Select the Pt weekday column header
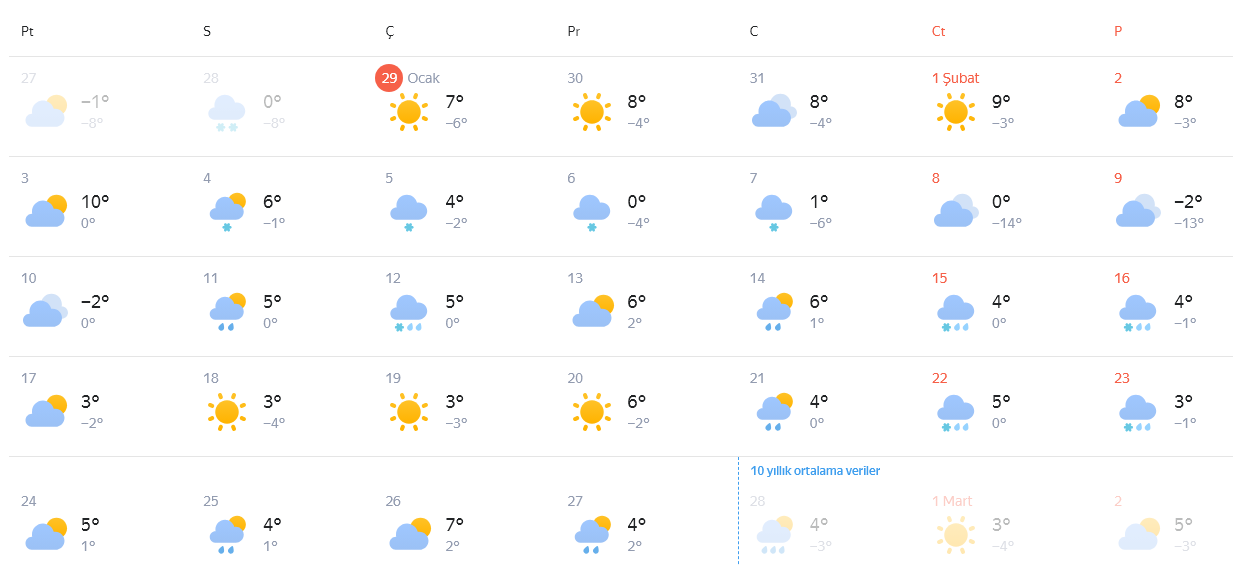 28,31
